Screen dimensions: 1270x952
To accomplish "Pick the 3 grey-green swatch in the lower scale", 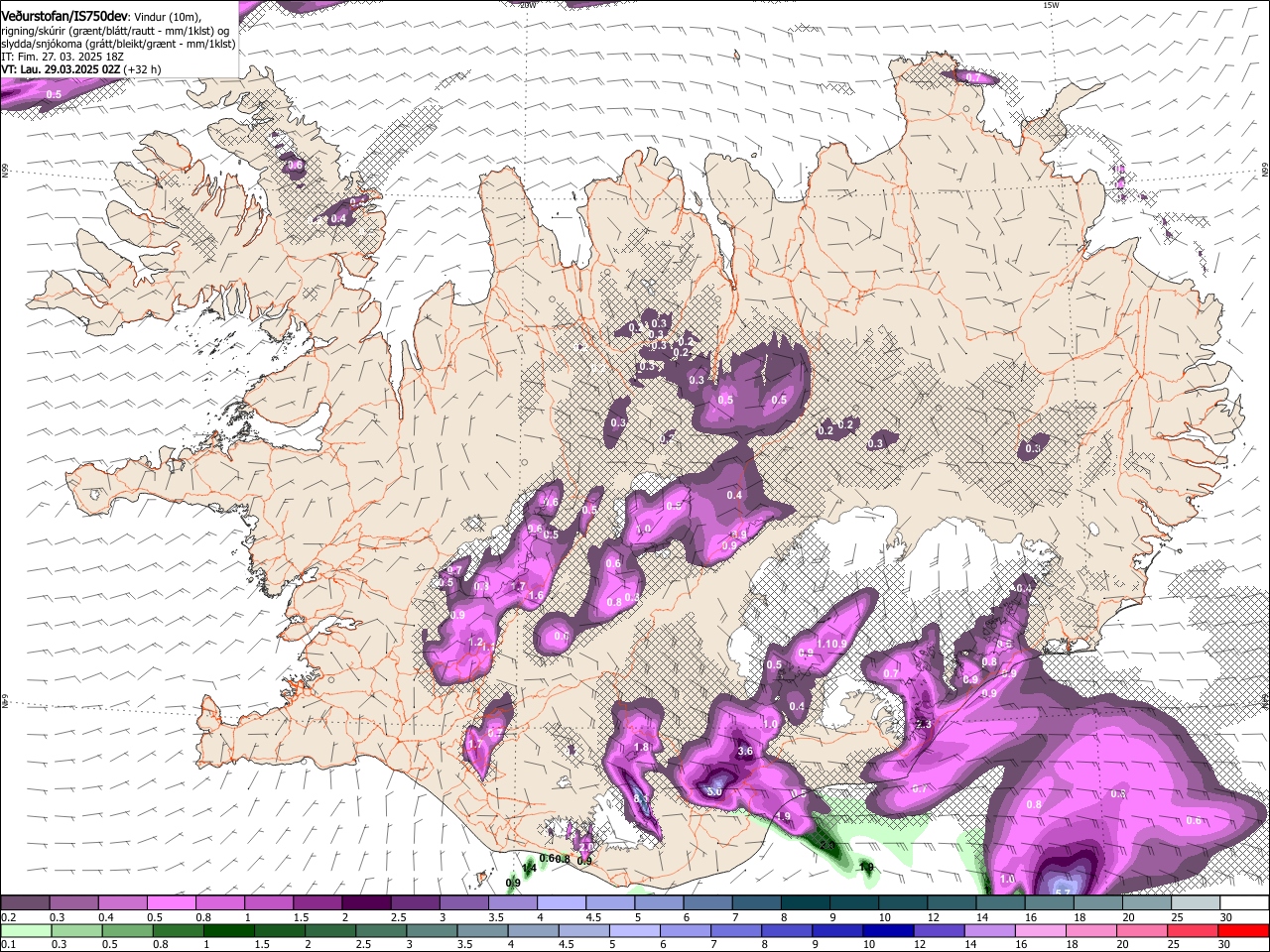I will 432,930.
